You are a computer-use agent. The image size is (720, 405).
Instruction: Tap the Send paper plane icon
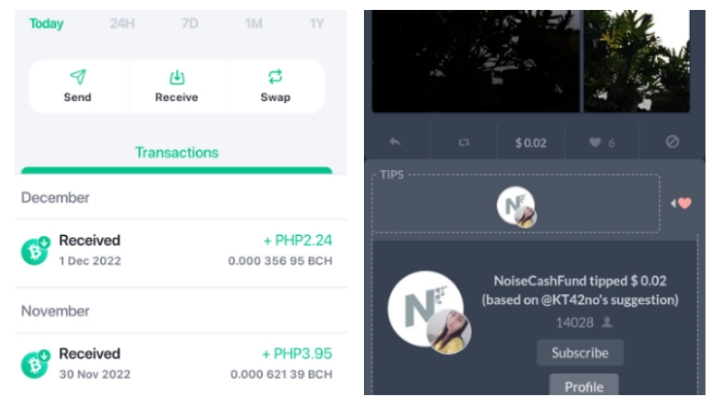pyautogui.click(x=78, y=77)
